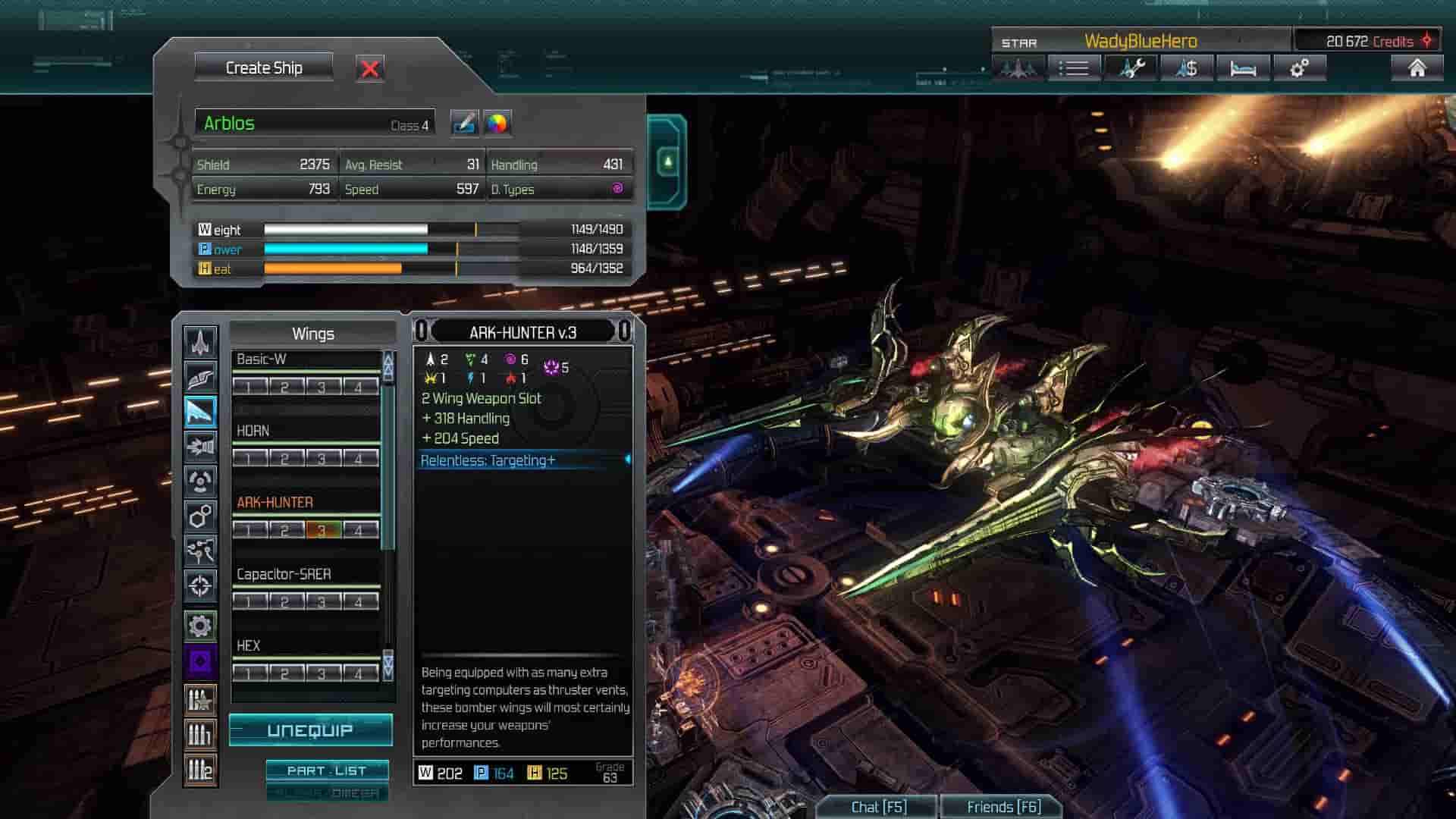The image size is (1456, 819).
Task: Select HEX version 2
Action: (285, 673)
